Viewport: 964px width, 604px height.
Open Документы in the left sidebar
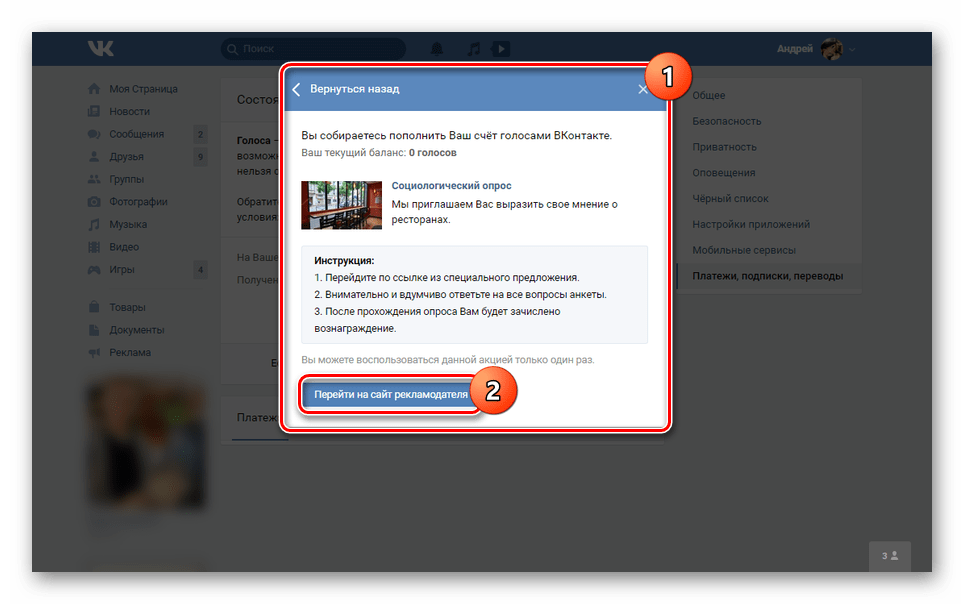pos(136,330)
